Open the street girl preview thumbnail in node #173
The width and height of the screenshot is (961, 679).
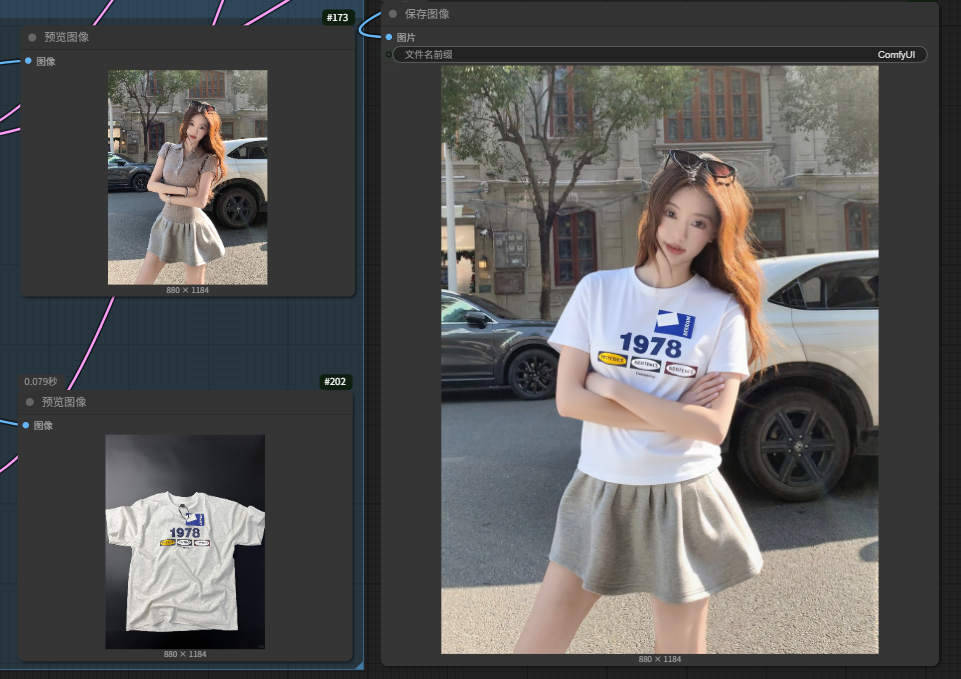[187, 177]
